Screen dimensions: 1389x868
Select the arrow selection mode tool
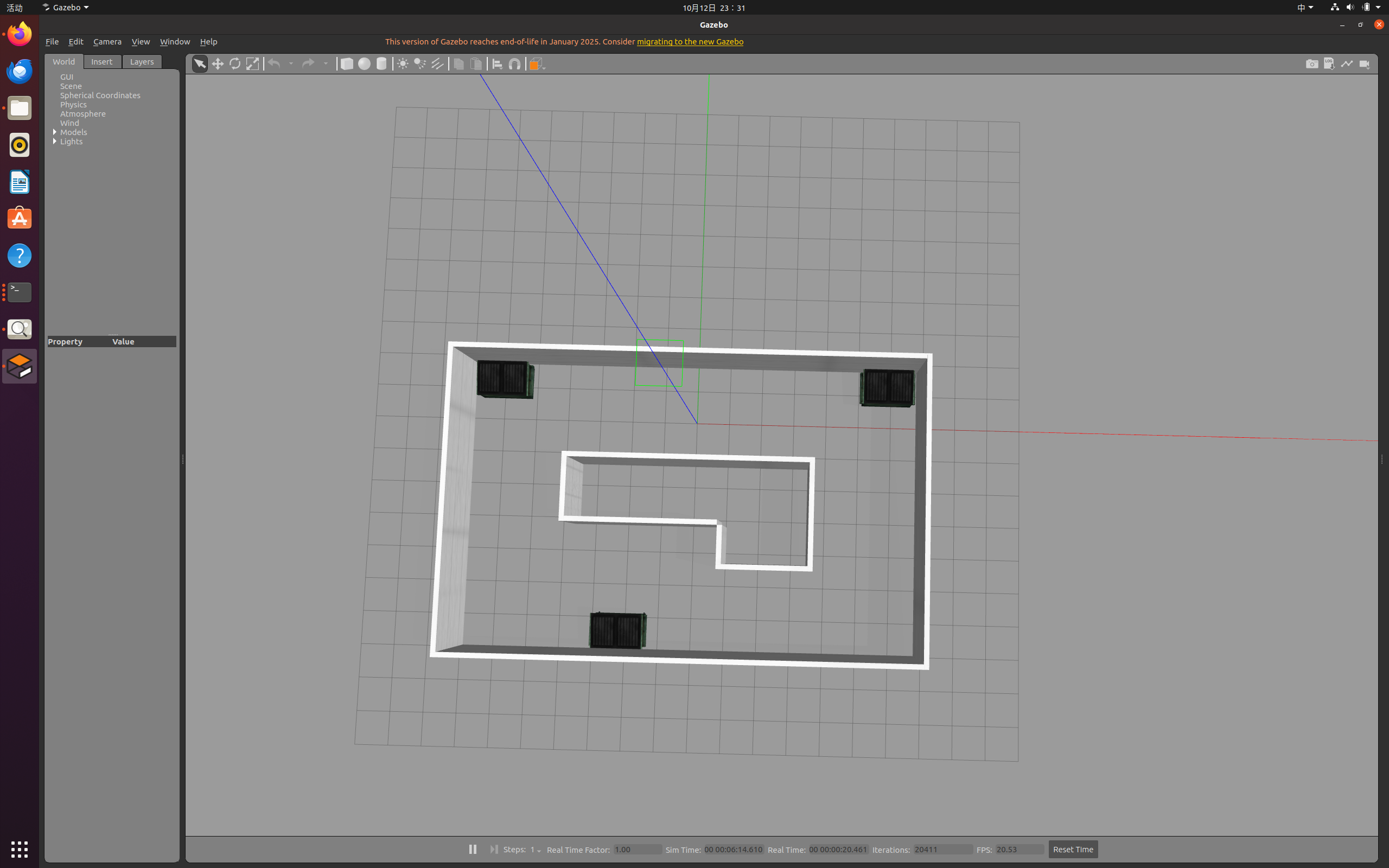199,63
